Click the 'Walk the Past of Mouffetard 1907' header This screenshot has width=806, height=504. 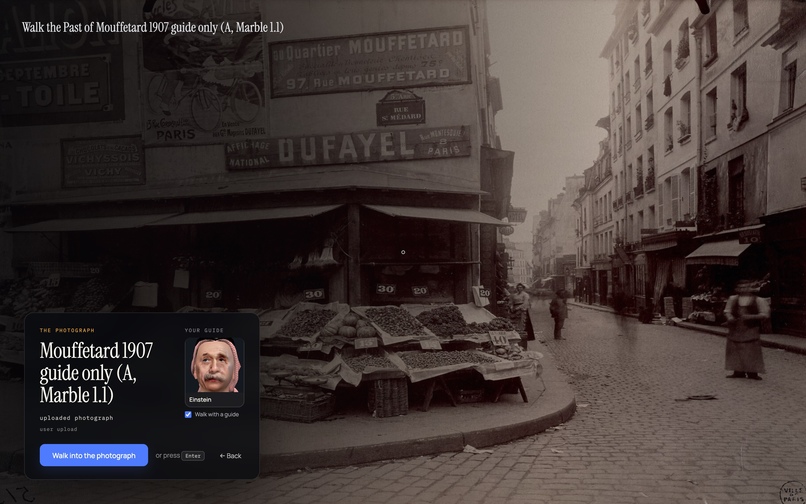(x=152, y=27)
